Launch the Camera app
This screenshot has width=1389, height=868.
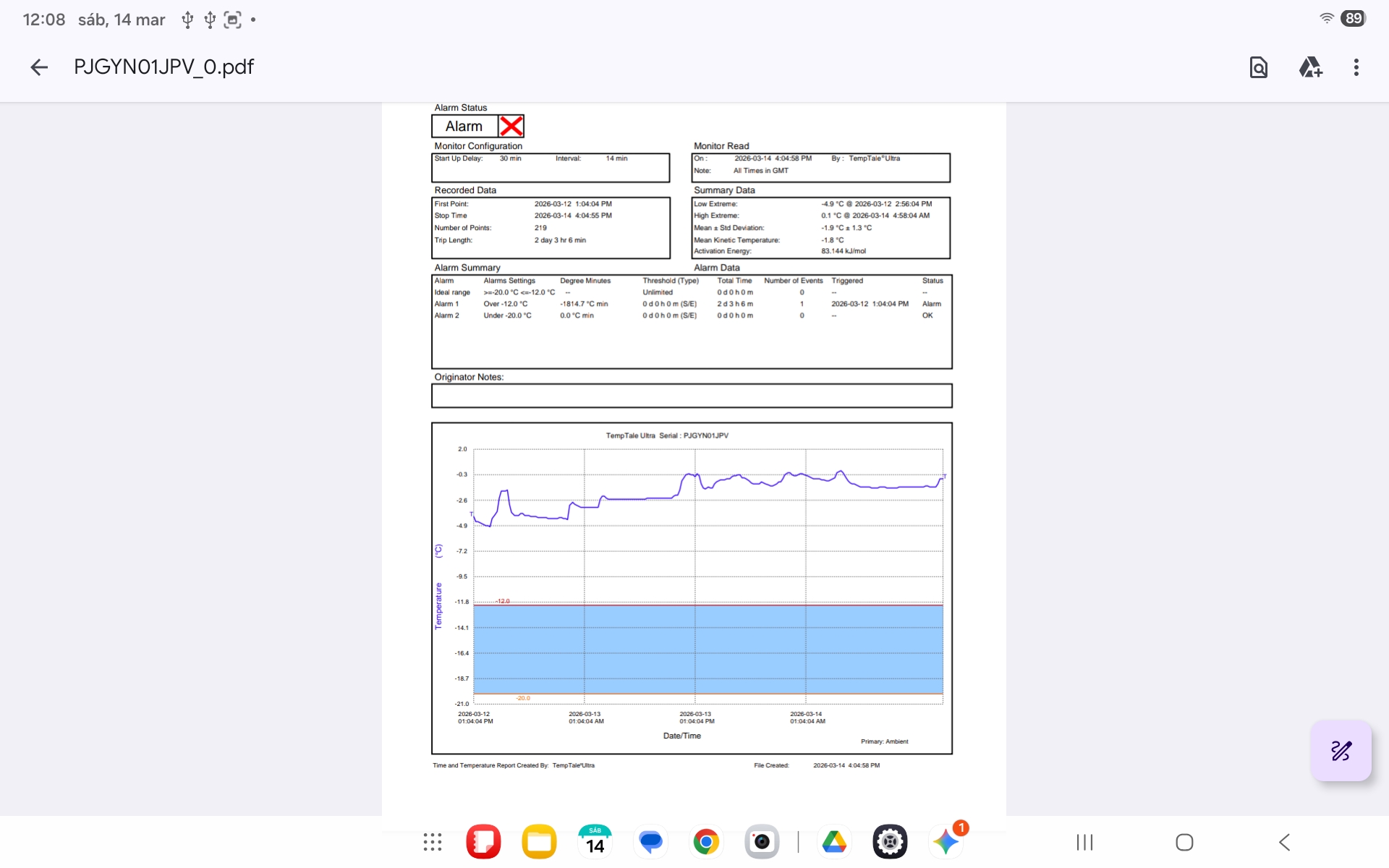tap(762, 842)
